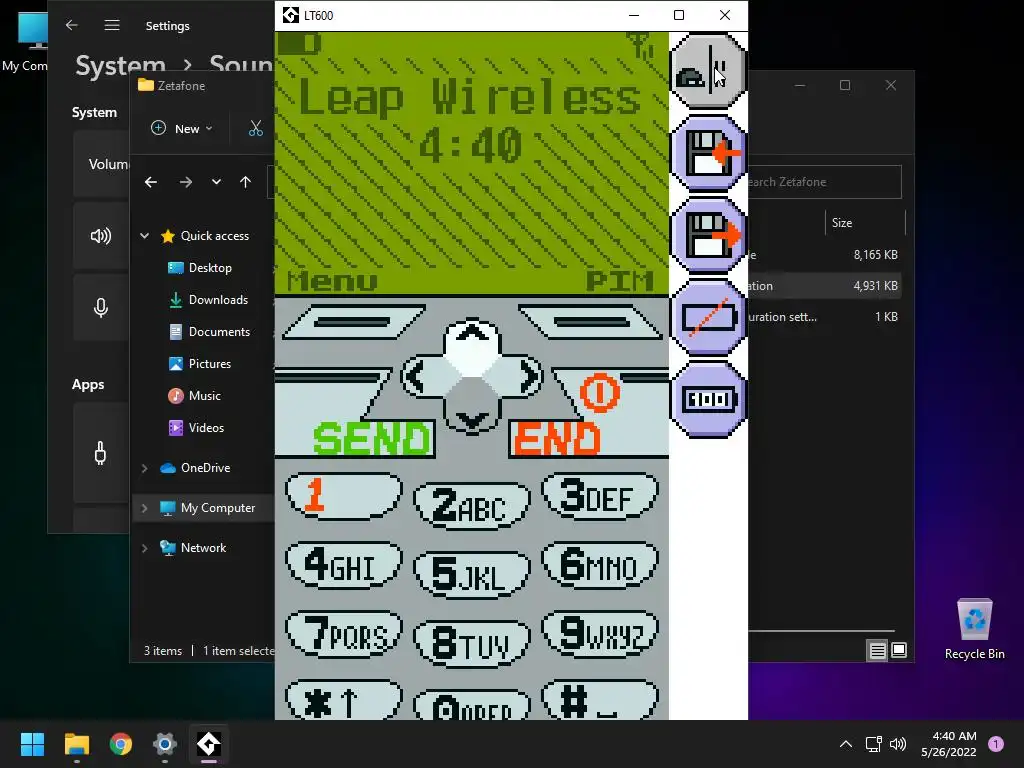This screenshot has height=768, width=1024.
Task: Go back in Zetafone explorer window
Action: tap(151, 182)
